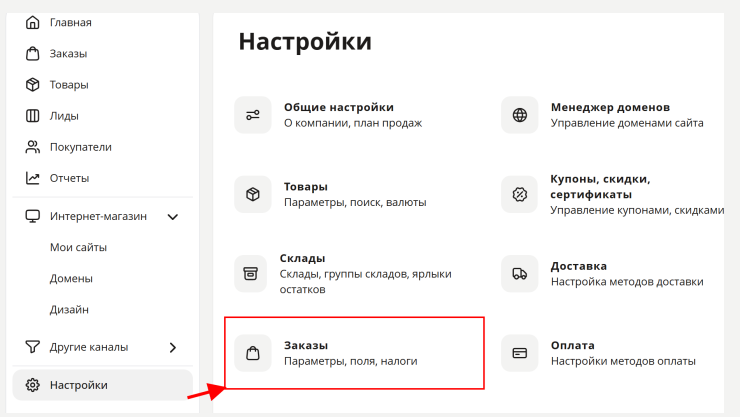Click the truck icon for Доставка

(520, 274)
